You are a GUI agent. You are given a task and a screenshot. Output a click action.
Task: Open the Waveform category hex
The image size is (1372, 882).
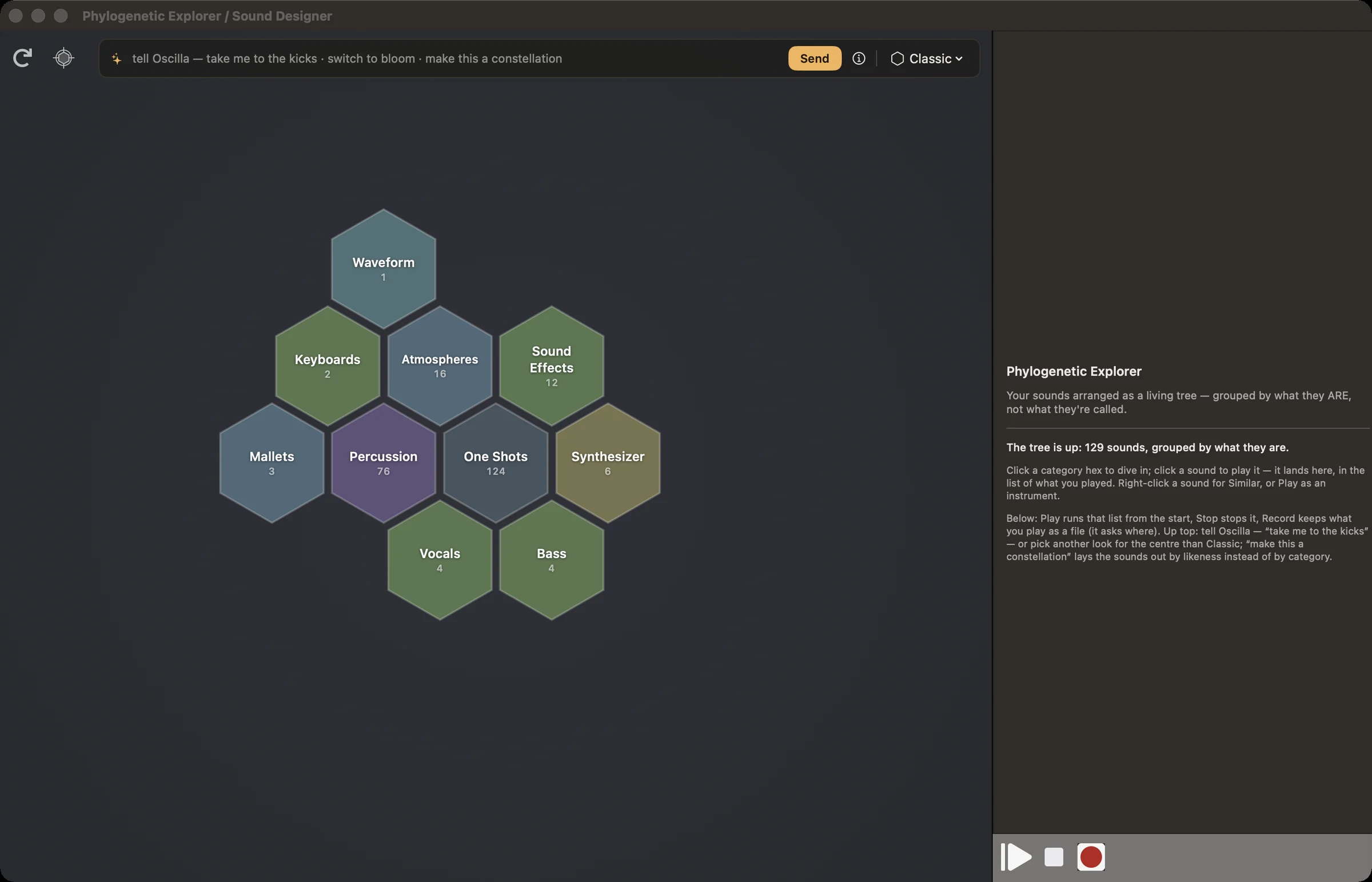coord(383,269)
